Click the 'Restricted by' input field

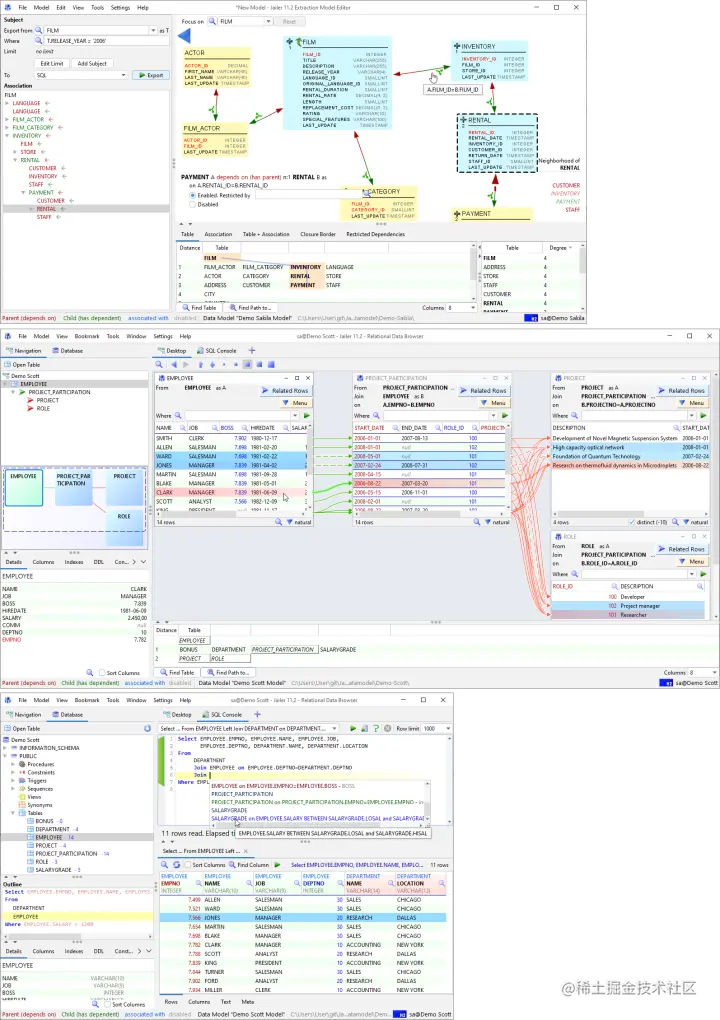(308, 195)
